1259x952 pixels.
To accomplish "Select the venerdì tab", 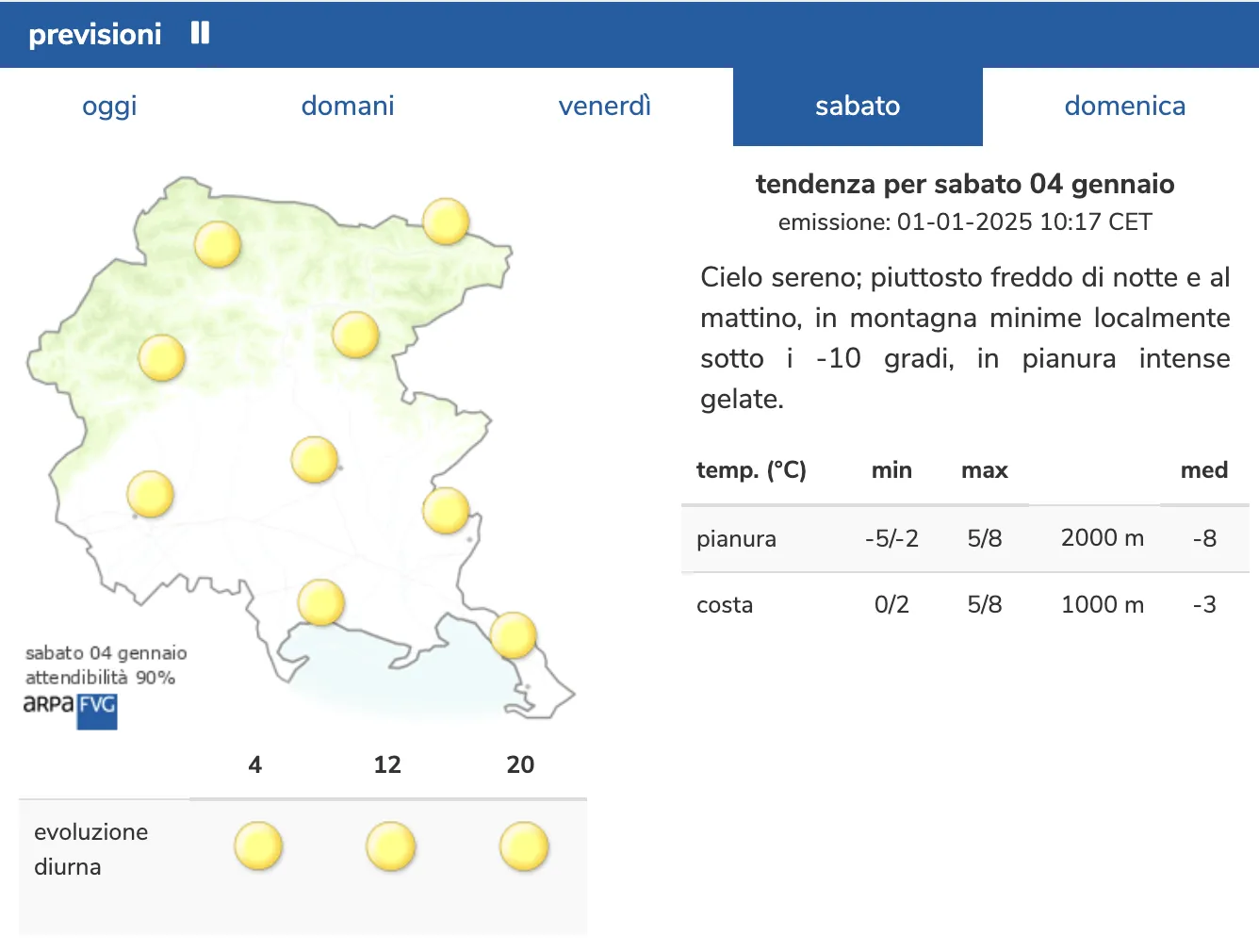I will pyautogui.click(x=604, y=106).
